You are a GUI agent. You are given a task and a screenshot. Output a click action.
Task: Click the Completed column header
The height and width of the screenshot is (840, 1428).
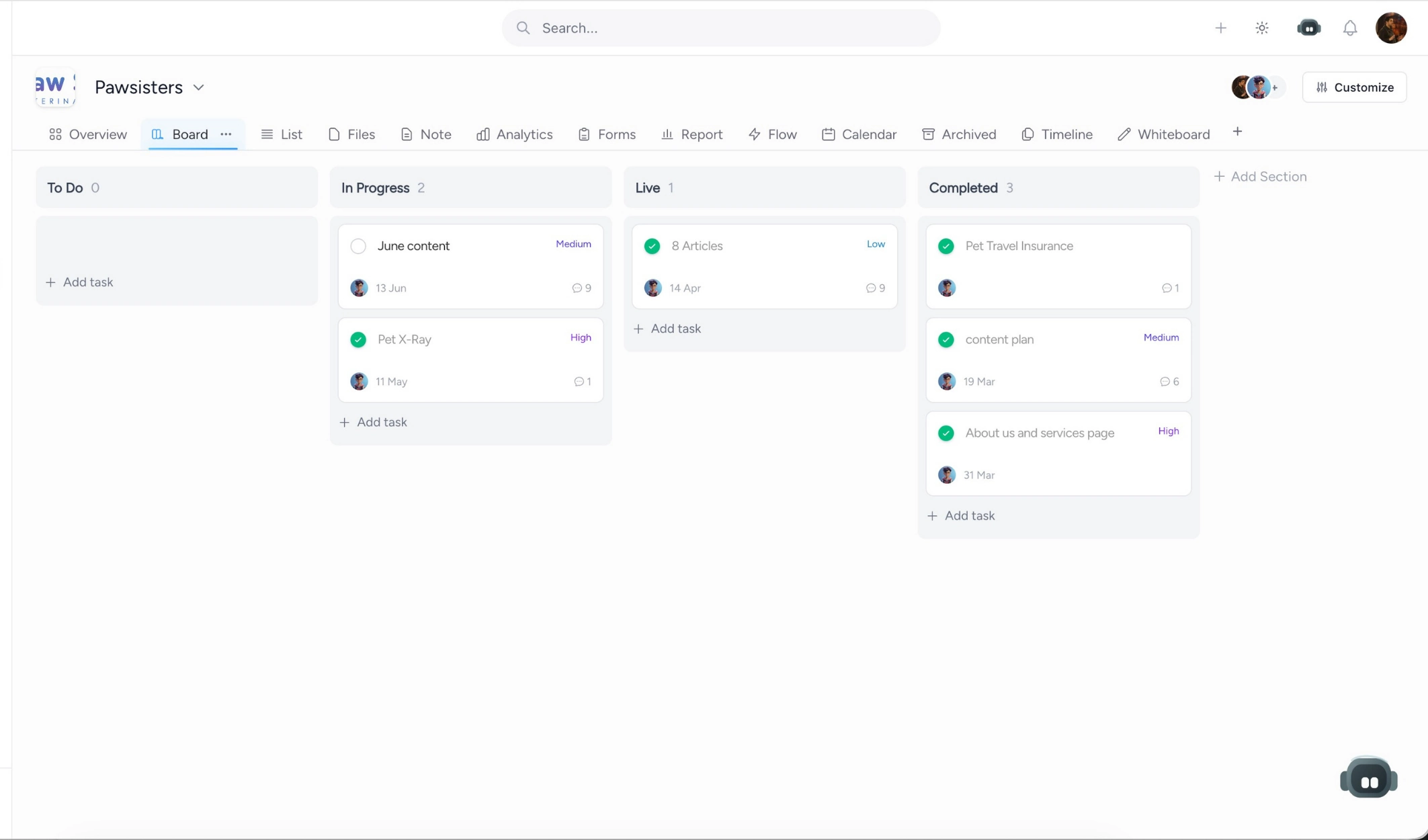[1058, 187]
